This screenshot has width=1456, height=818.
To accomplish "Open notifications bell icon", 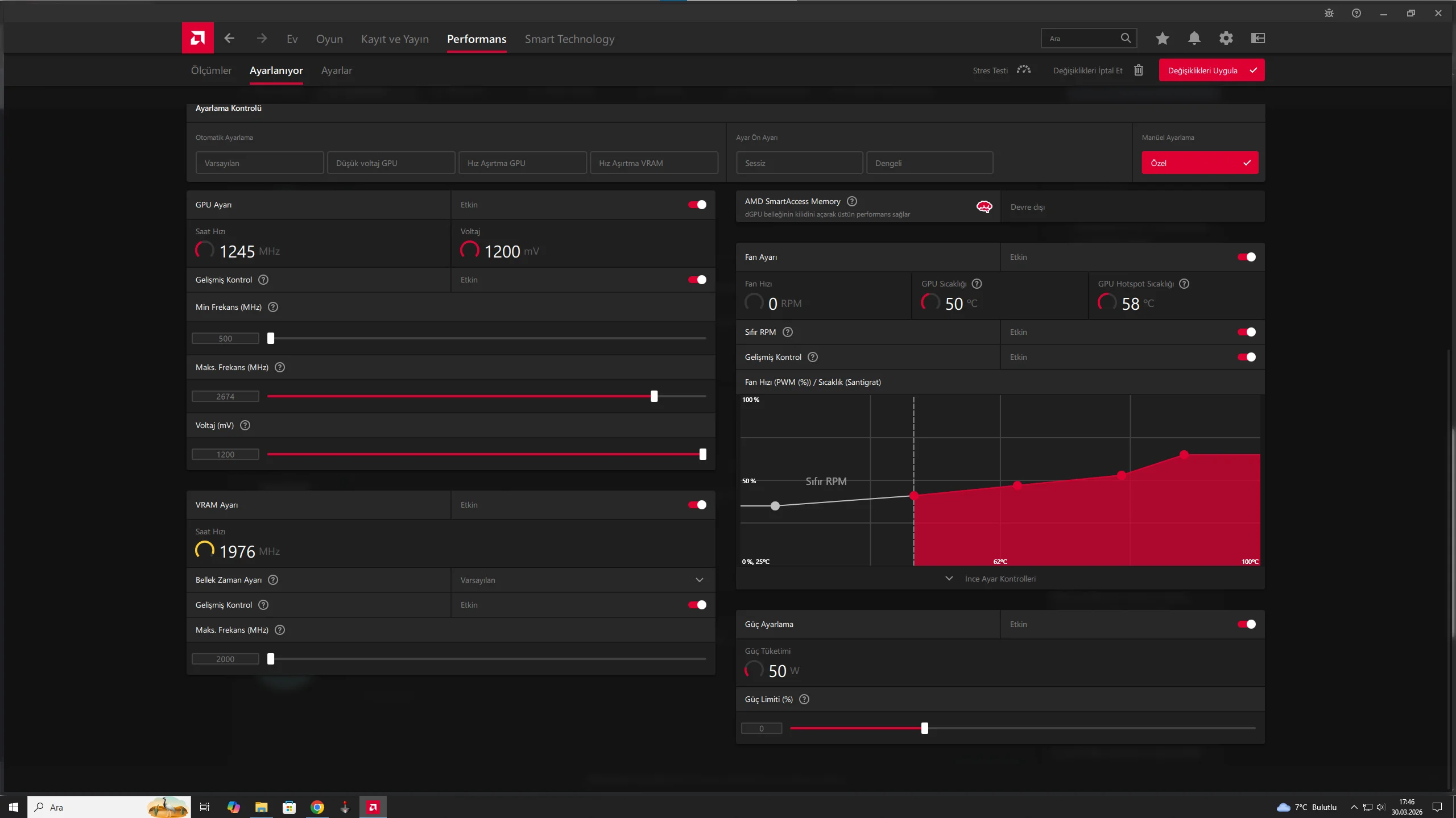I will (1194, 38).
